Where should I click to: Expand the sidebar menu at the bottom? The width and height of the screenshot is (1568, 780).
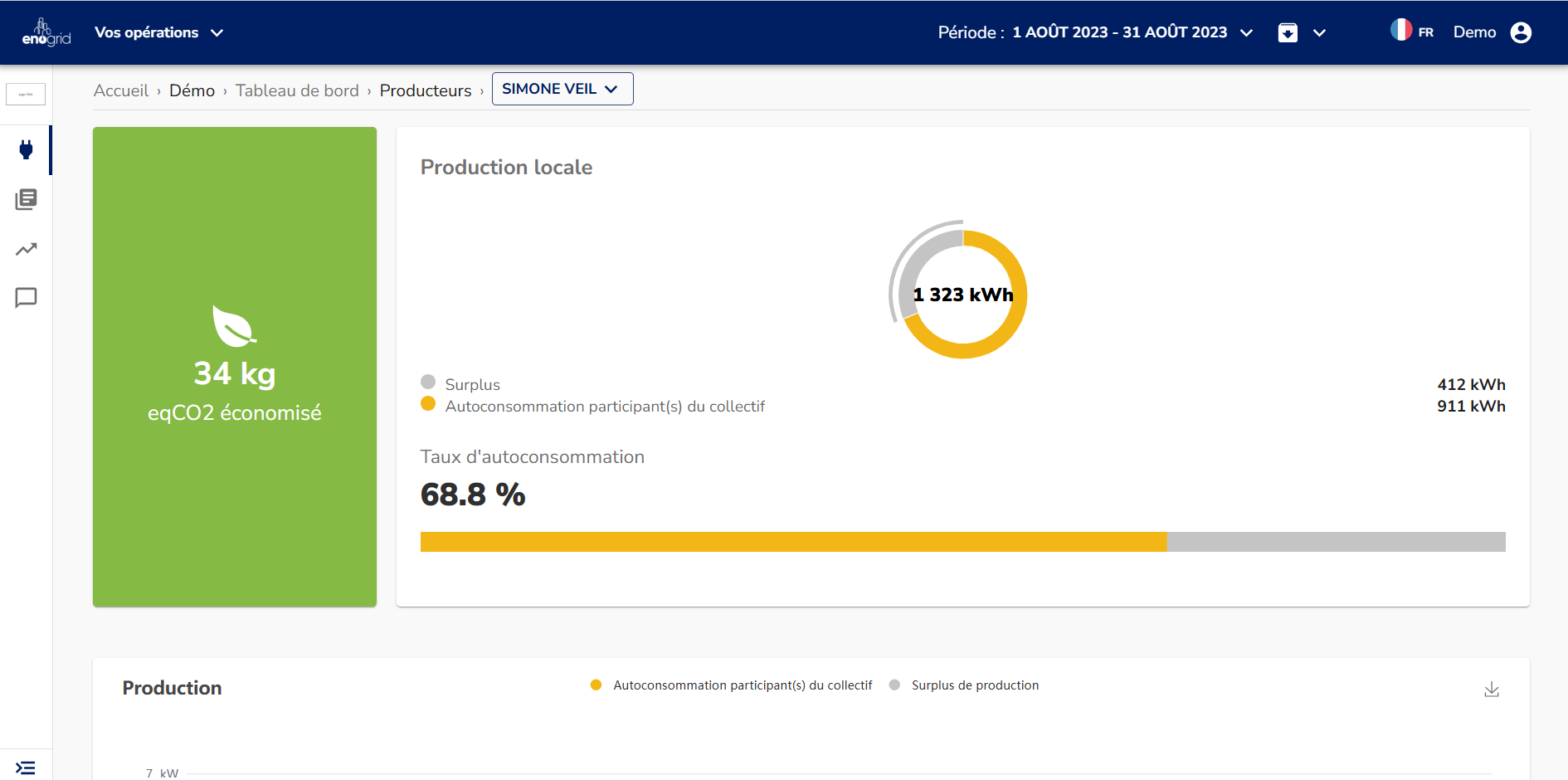[x=26, y=768]
